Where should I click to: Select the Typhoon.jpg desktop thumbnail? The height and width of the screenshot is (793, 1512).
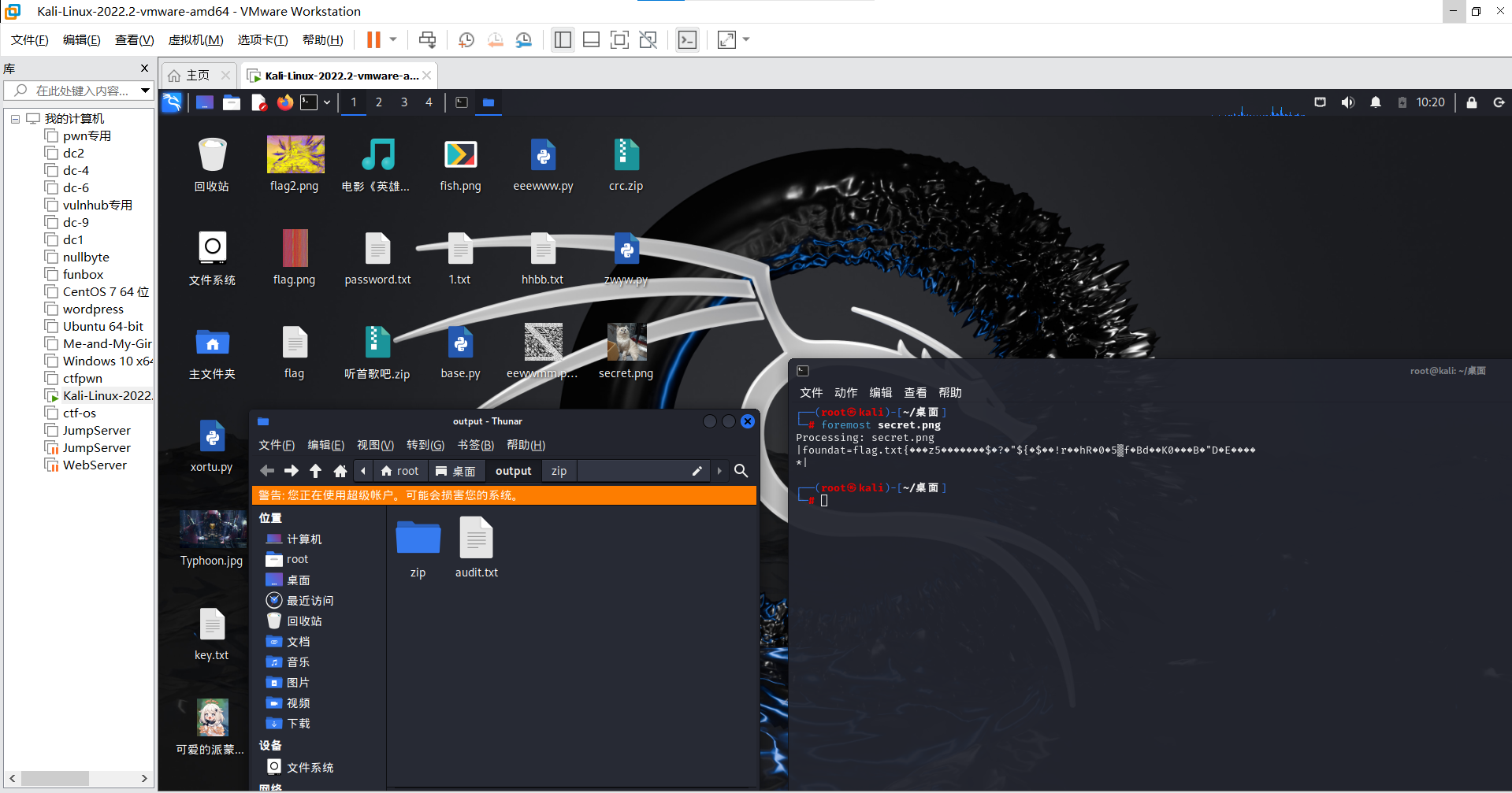212,539
